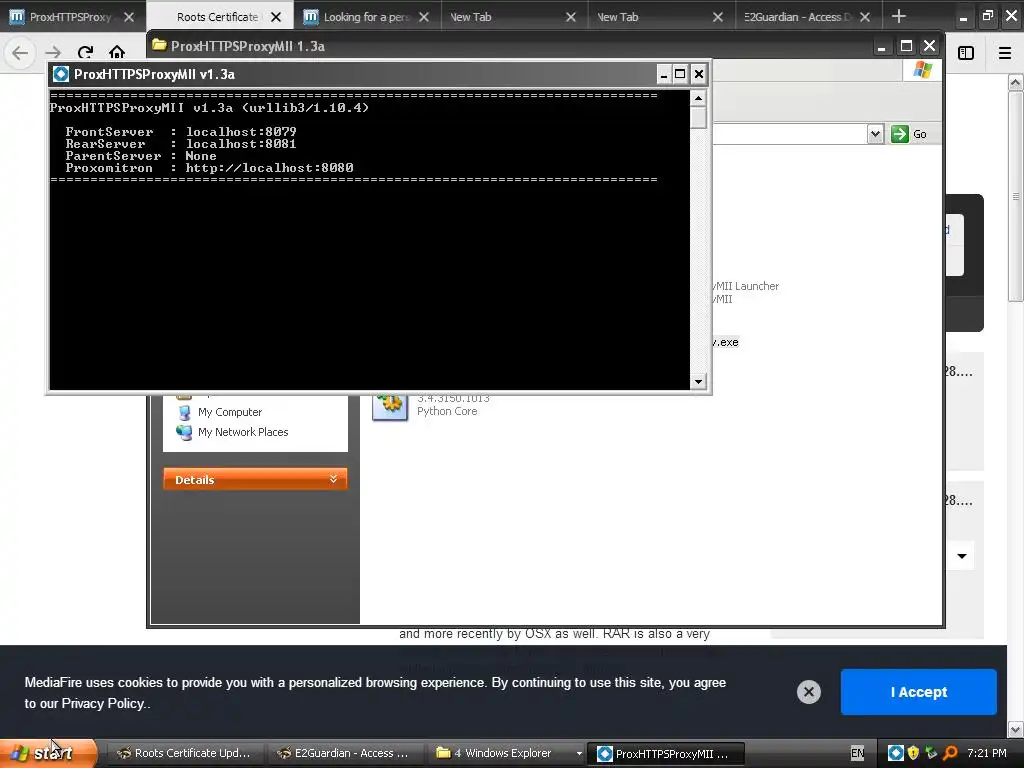Image resolution: width=1024 pixels, height=768 pixels.
Task: Activate the ProxHTTPSProxyMII taskbar button
Action: pos(666,754)
